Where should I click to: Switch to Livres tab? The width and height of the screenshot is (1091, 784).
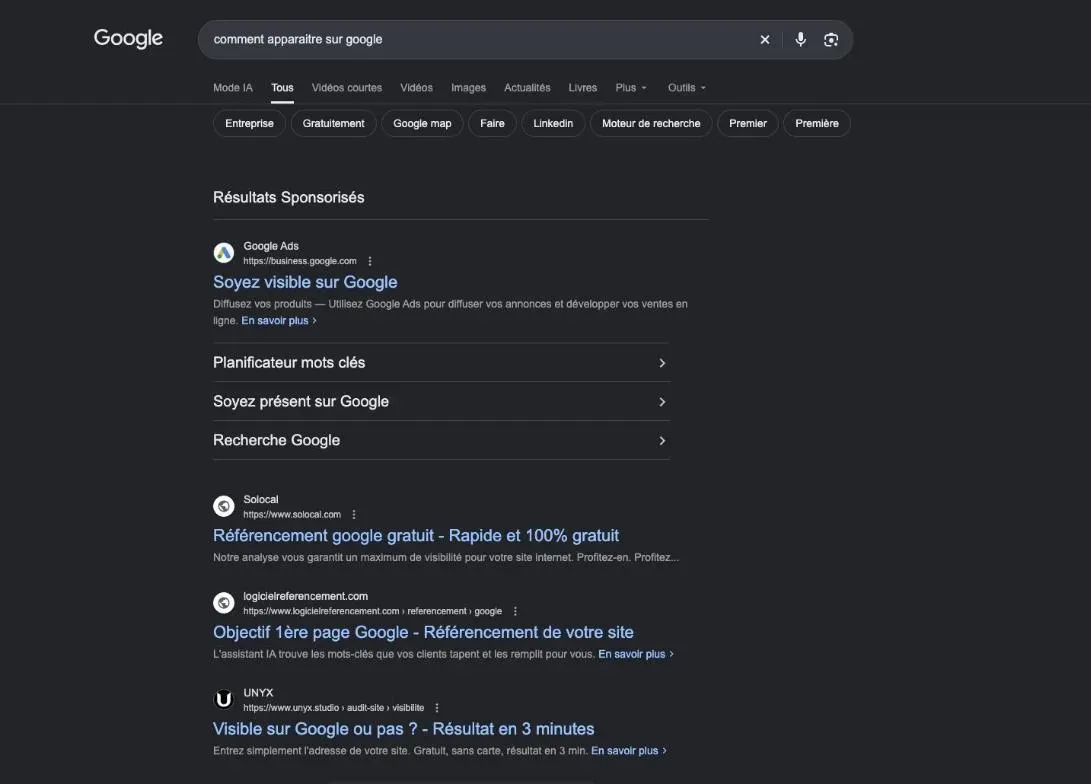click(x=582, y=88)
